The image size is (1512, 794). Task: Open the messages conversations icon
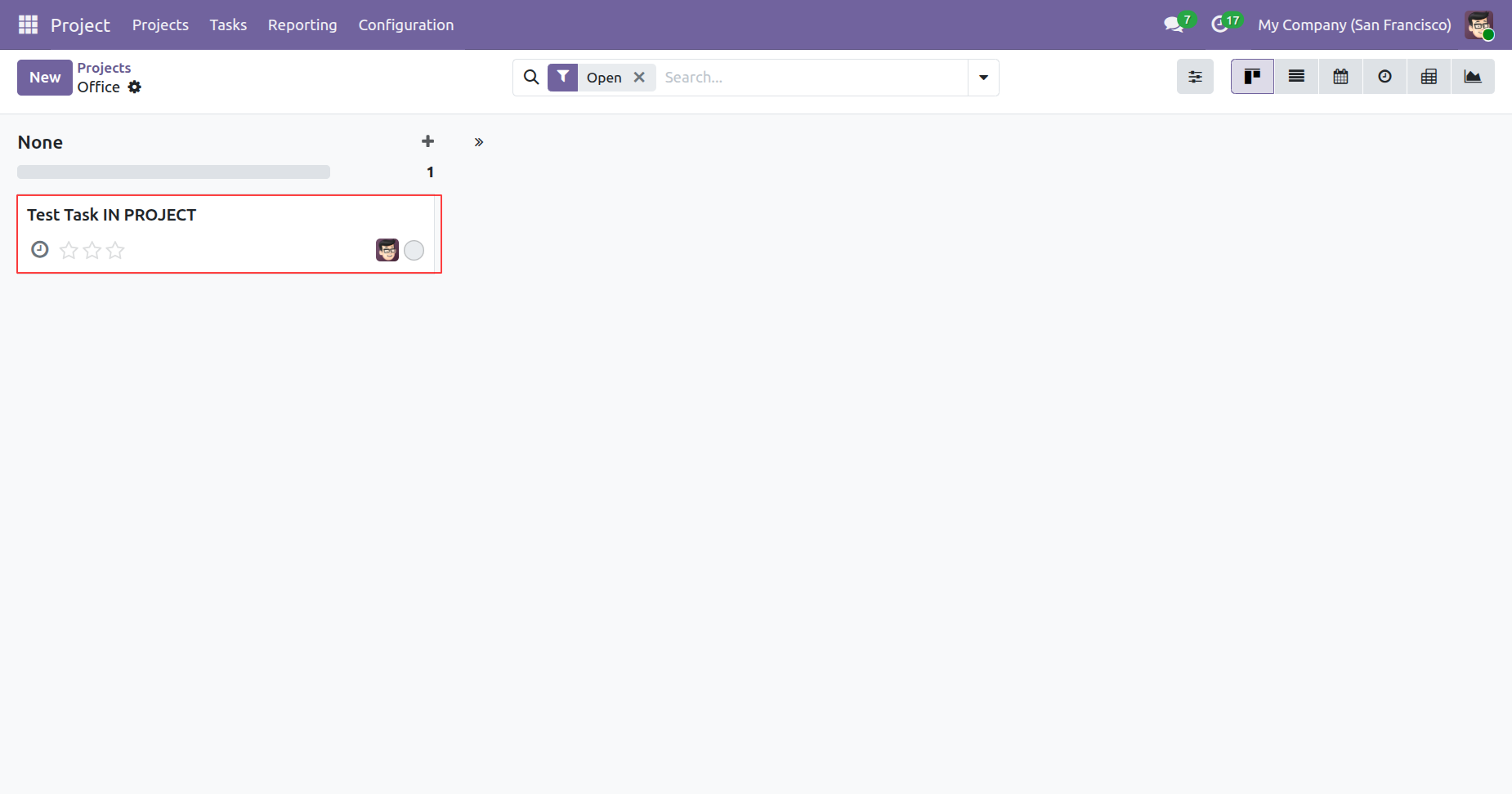(1174, 25)
